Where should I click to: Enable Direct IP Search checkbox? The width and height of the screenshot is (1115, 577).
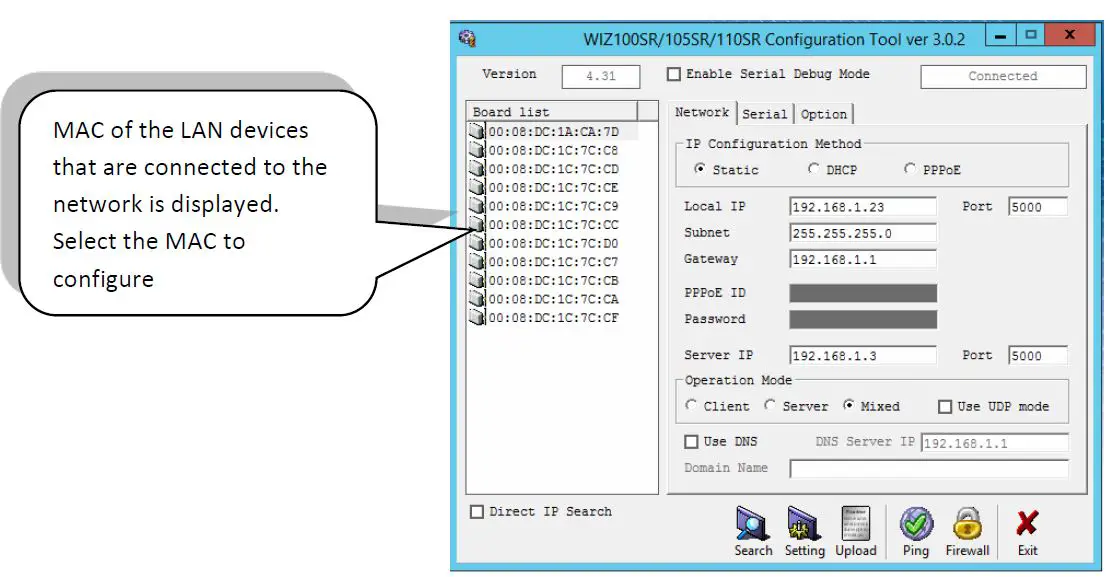pyautogui.click(x=477, y=512)
